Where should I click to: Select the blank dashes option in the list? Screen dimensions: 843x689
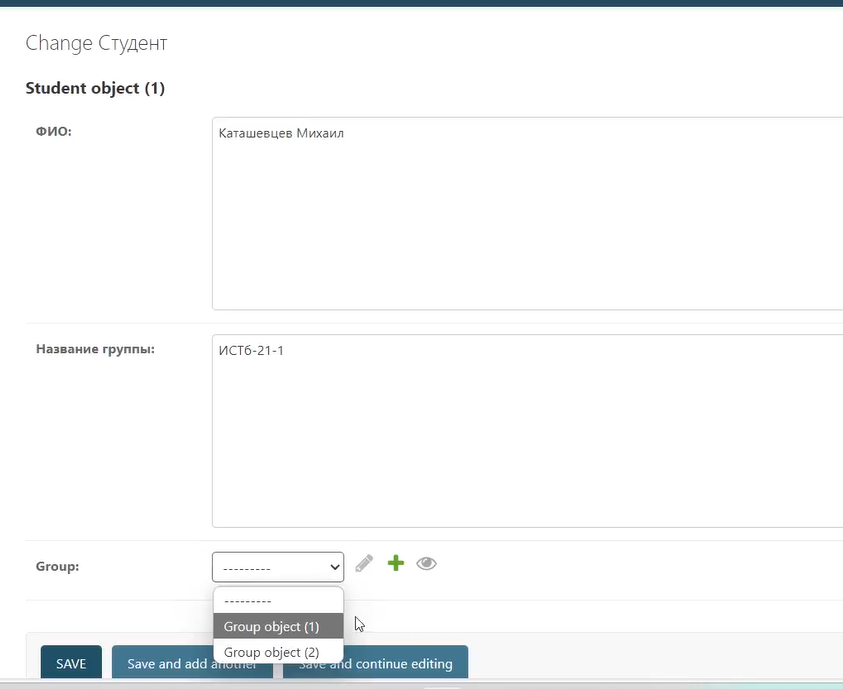click(x=277, y=601)
